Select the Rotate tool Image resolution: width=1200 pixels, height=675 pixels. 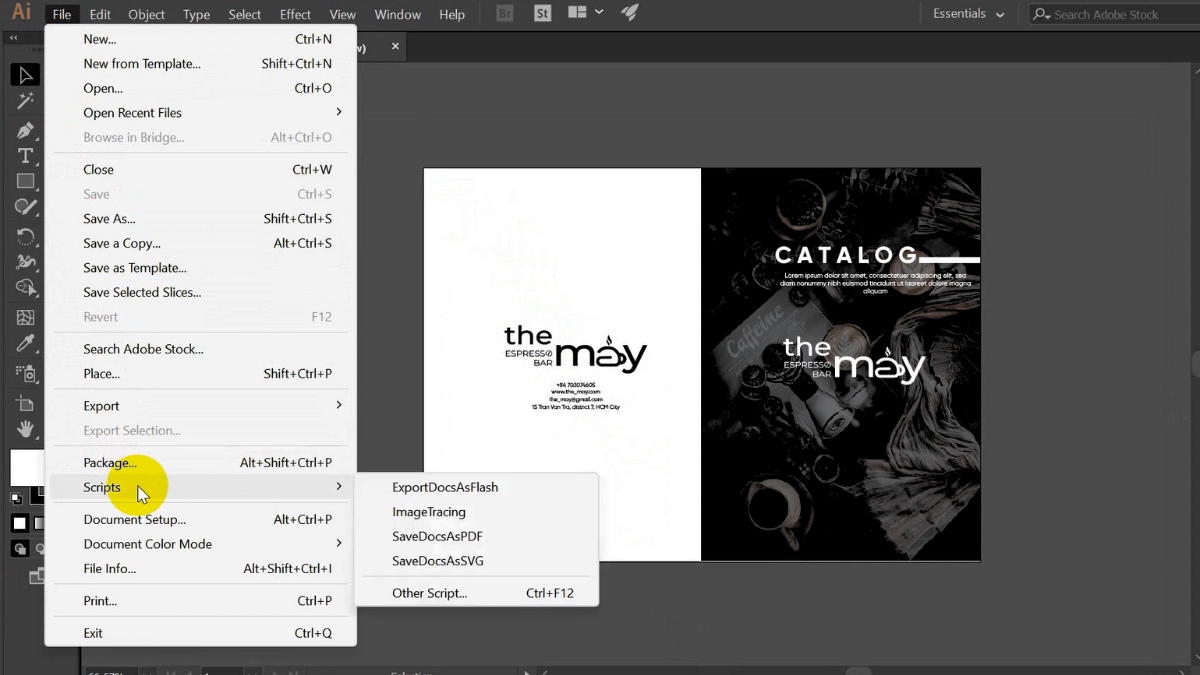pyautogui.click(x=25, y=237)
